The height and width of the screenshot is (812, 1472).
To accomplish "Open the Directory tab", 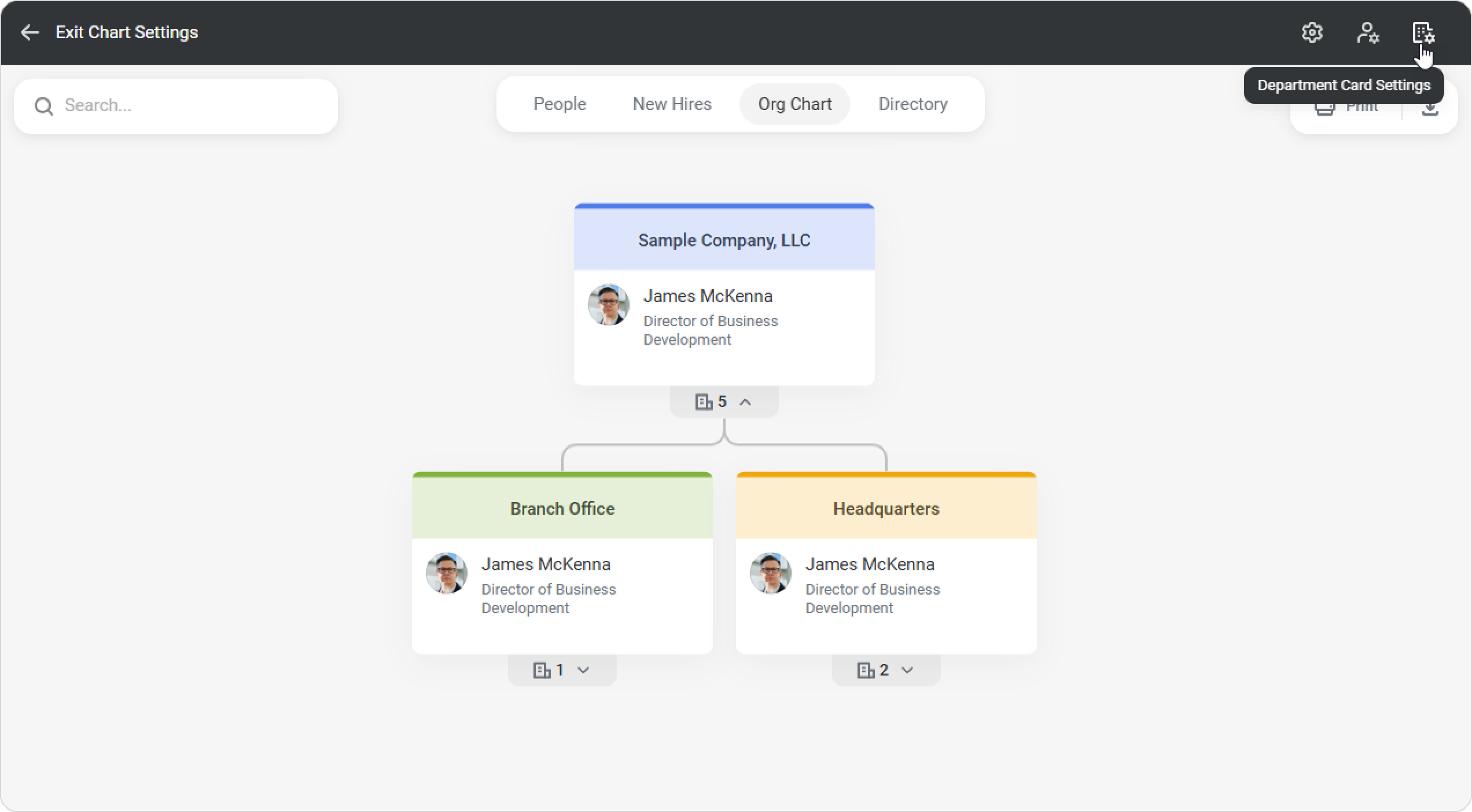I will tap(912, 104).
